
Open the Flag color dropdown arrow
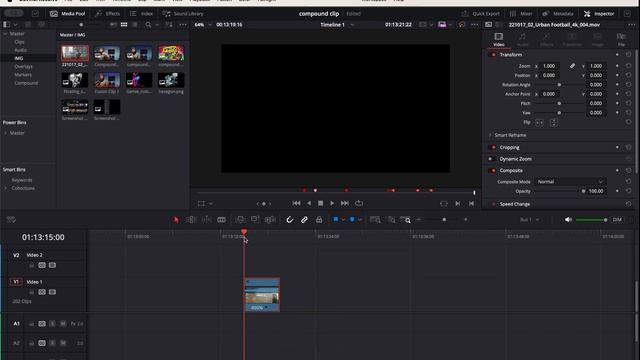point(343,220)
